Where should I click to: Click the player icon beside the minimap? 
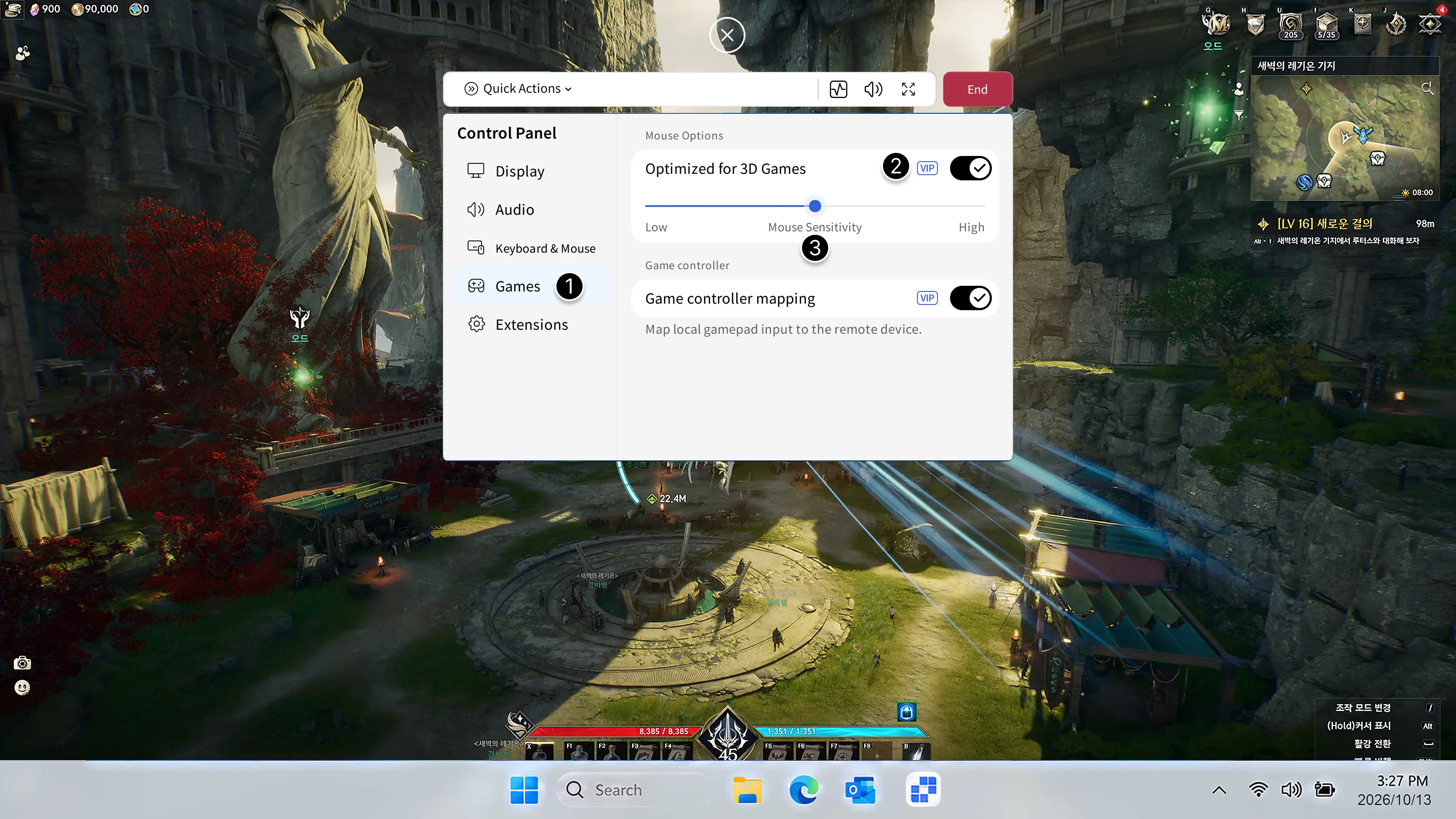coord(1238,89)
